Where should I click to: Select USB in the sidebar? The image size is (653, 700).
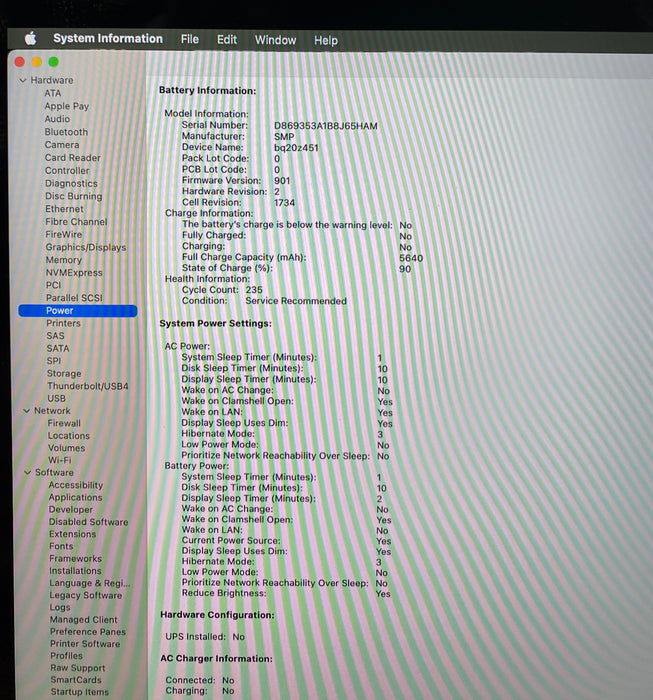point(56,398)
